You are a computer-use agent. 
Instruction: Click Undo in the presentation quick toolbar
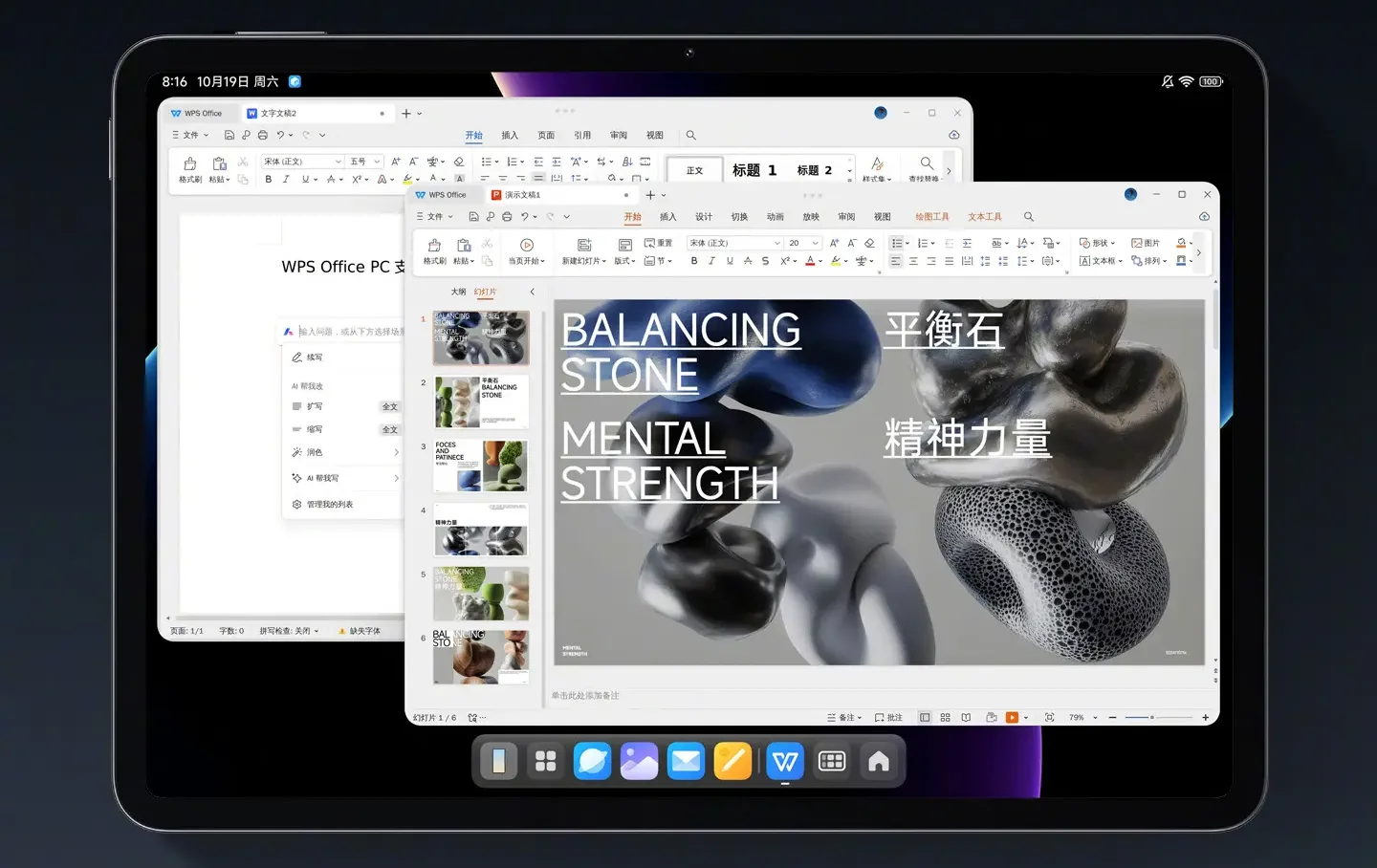tap(525, 217)
